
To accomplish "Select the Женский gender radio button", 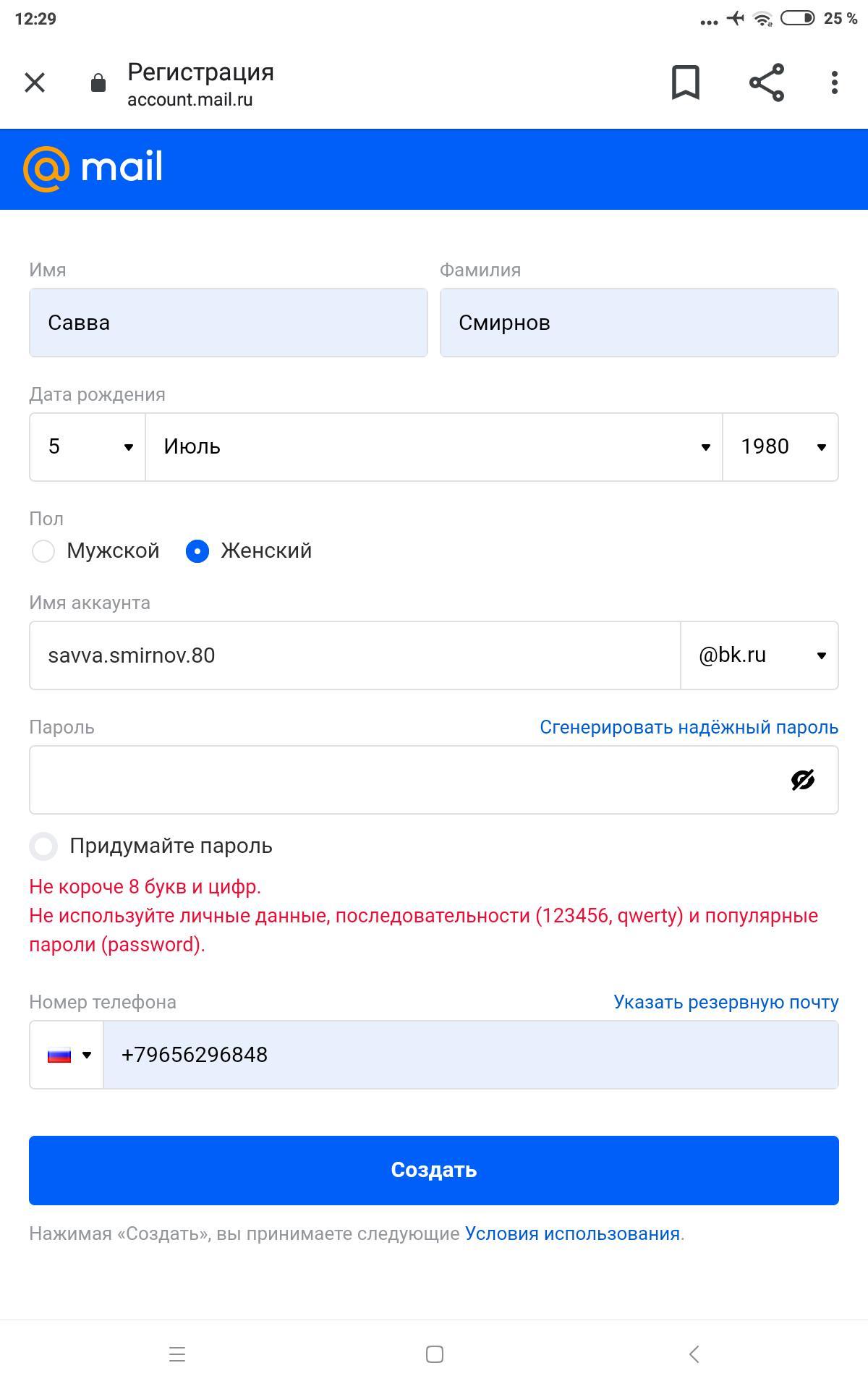I will pos(197,551).
